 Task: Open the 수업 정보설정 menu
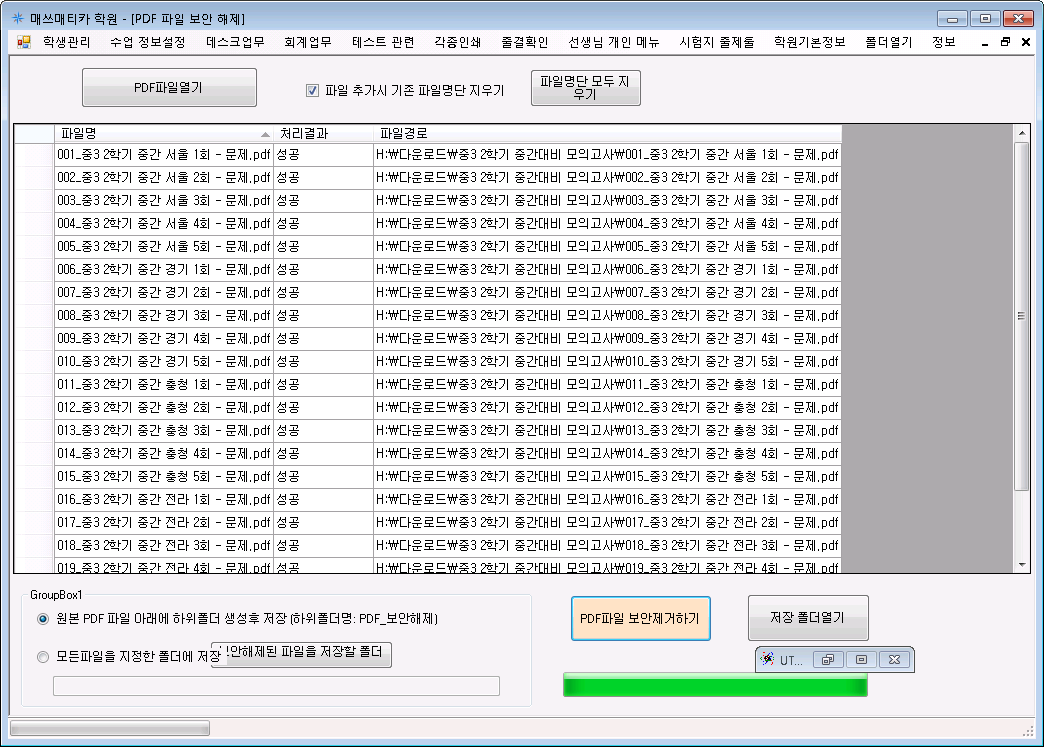148,42
